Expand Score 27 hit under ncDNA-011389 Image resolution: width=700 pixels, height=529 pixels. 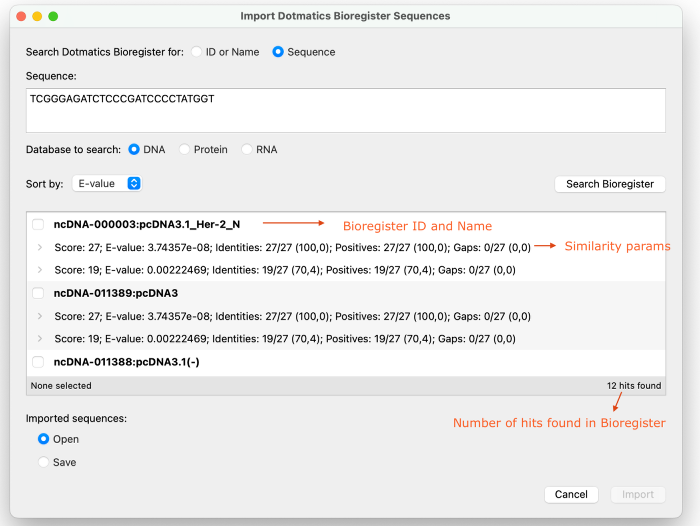point(40,316)
